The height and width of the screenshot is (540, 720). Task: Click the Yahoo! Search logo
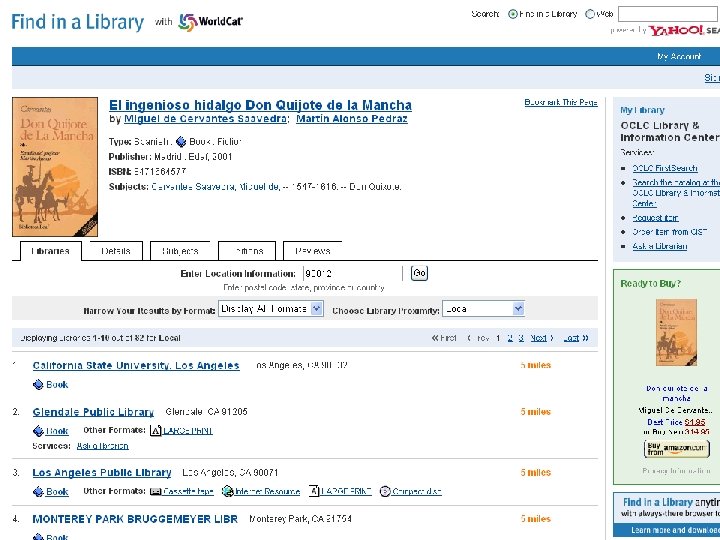pos(684,30)
